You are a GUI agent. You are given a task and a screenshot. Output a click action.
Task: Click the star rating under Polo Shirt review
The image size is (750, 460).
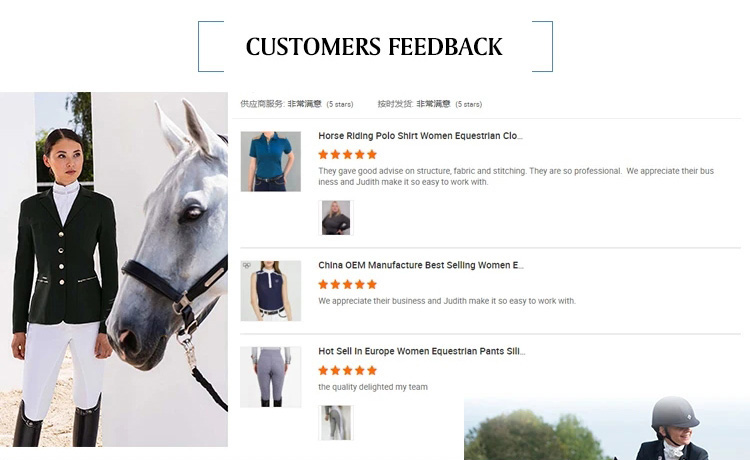tap(348, 154)
